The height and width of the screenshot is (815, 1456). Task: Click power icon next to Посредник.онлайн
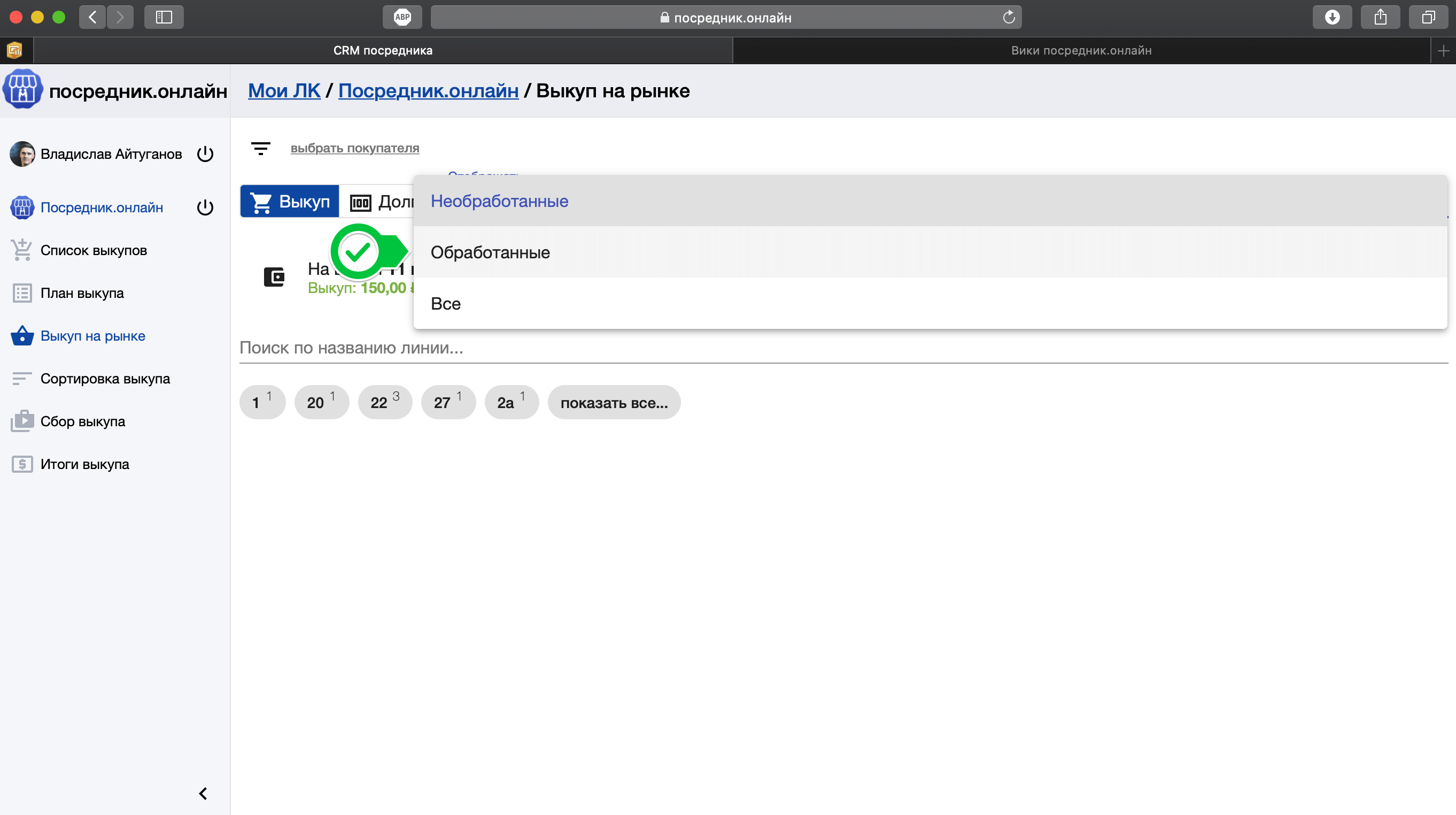click(205, 207)
